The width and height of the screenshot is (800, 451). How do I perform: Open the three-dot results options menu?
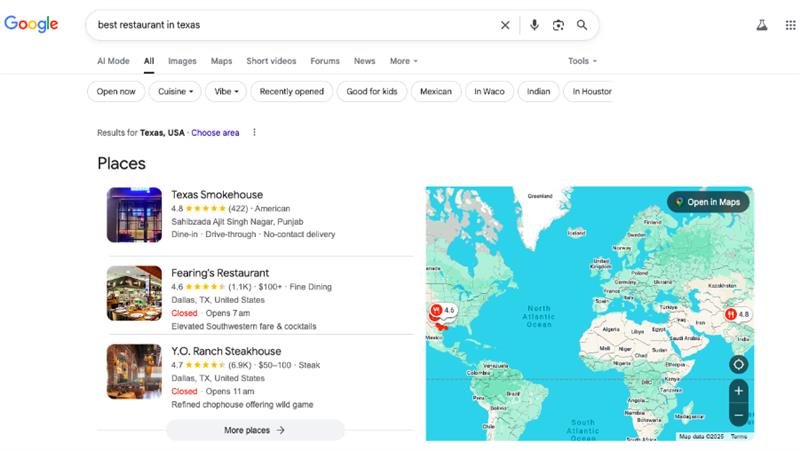(x=254, y=132)
